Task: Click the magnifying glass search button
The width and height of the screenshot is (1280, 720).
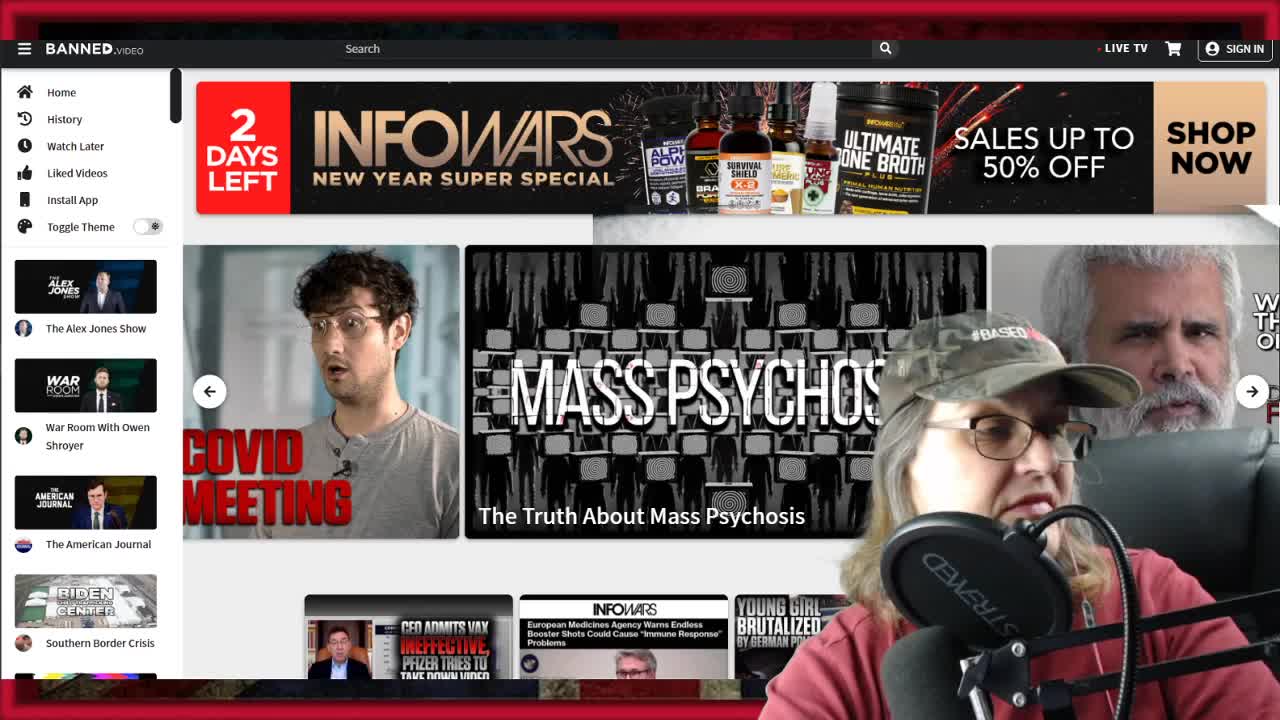Action: click(885, 48)
